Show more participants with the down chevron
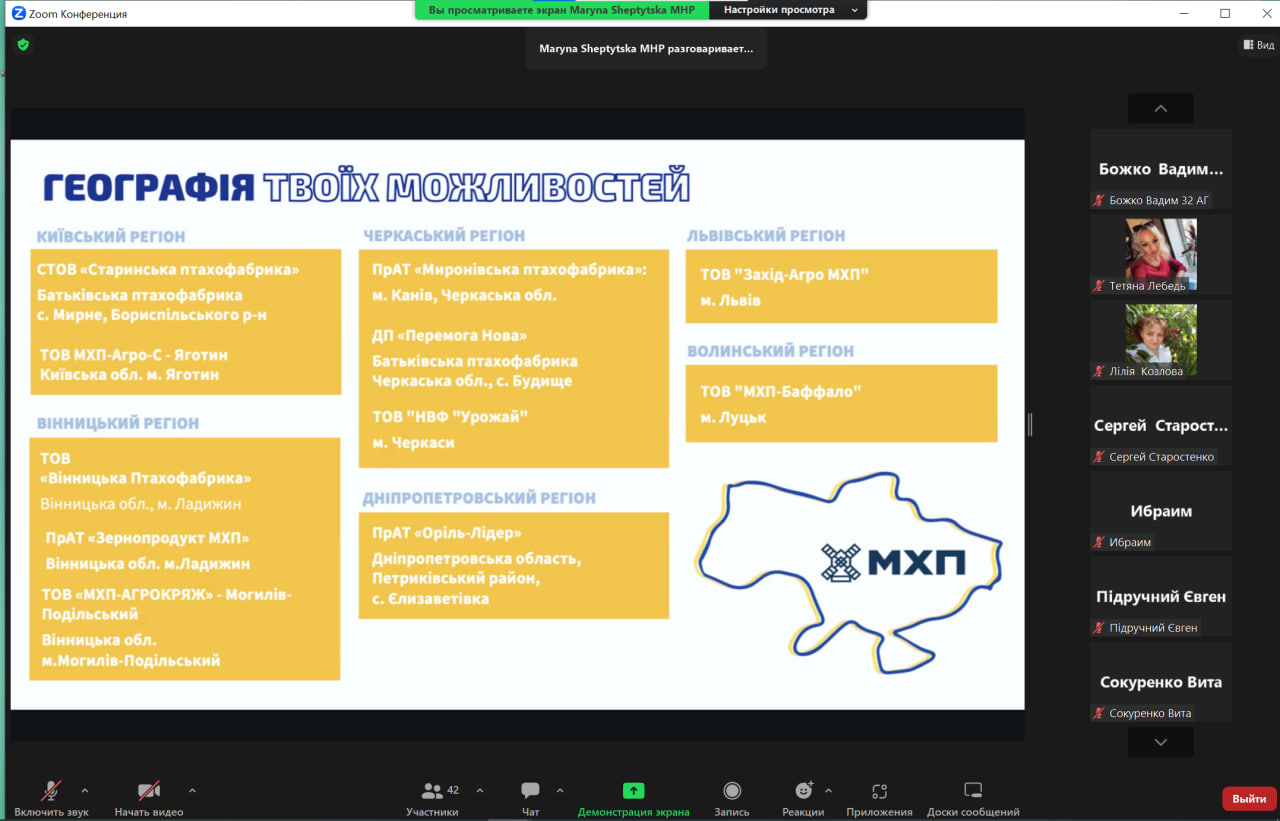Viewport: 1280px width, 821px height. click(1161, 742)
